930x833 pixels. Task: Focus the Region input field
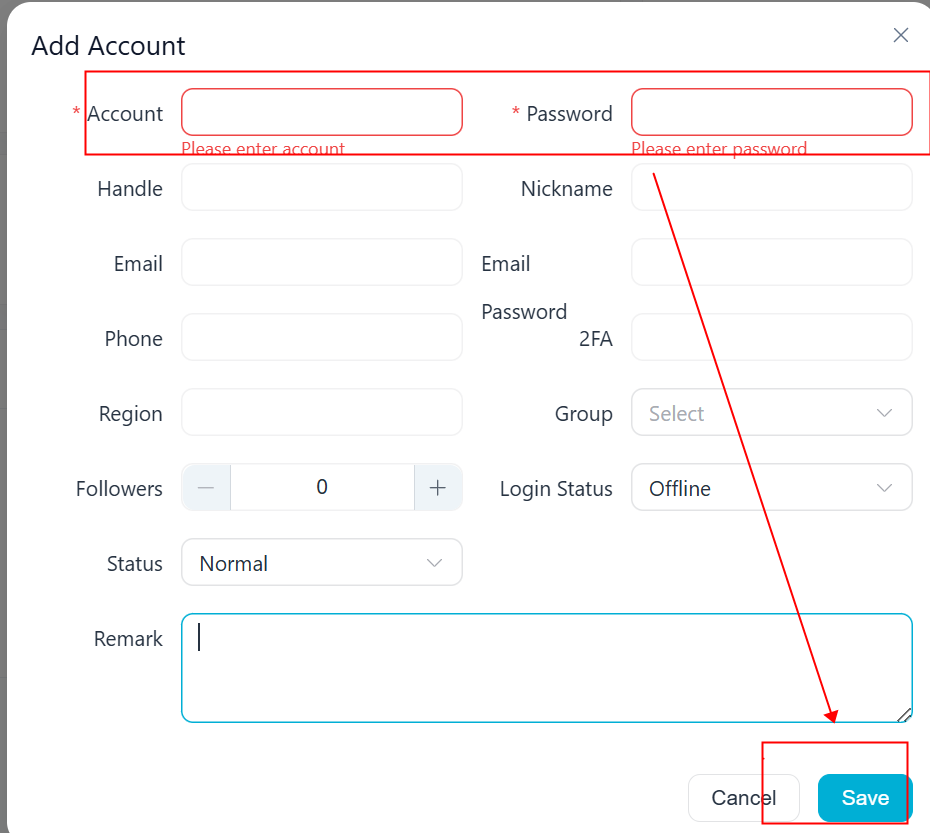point(321,412)
